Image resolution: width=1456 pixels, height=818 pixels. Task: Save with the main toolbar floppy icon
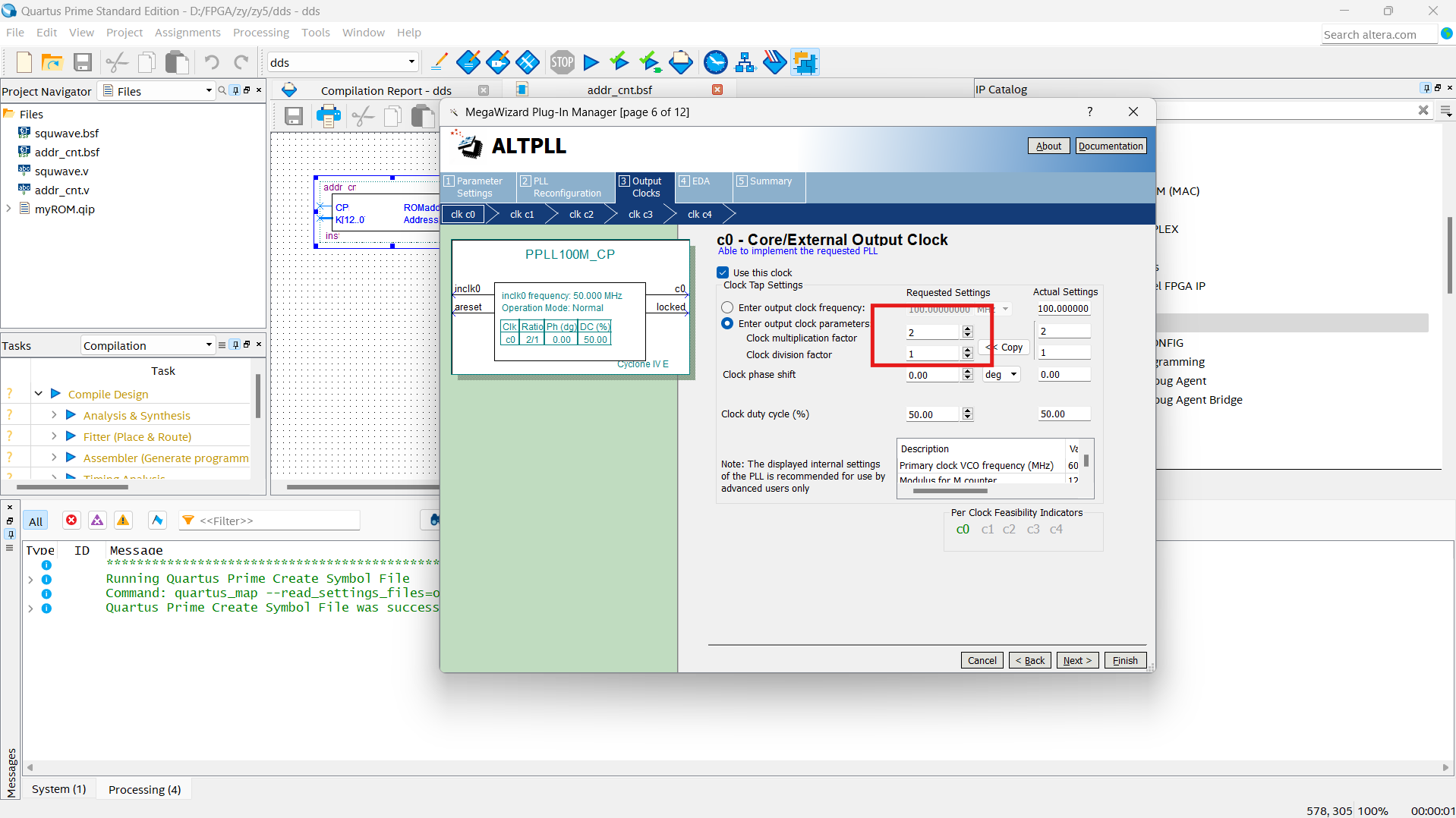tap(83, 62)
